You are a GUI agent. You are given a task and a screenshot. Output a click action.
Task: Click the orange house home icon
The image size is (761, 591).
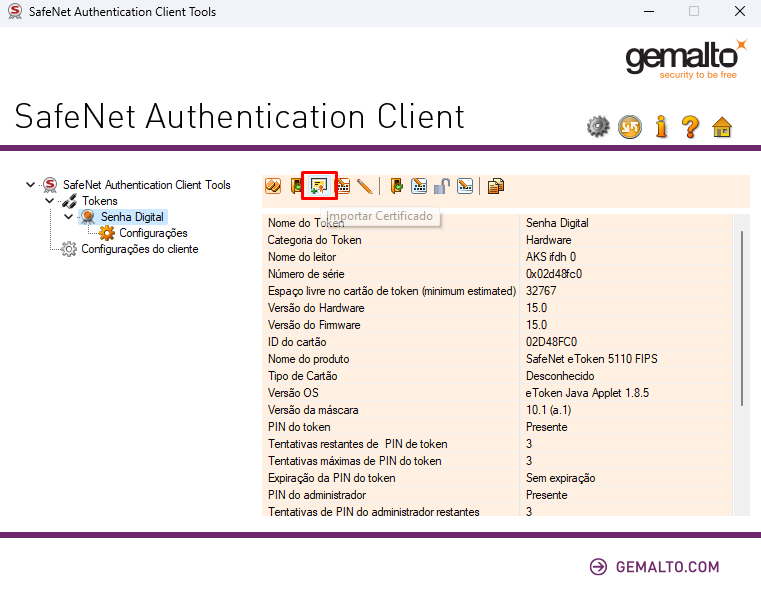click(722, 126)
